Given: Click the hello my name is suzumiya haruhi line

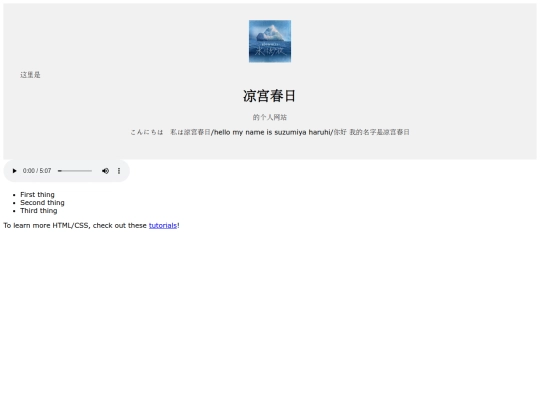Looking at the screenshot, I should [x=270, y=132].
